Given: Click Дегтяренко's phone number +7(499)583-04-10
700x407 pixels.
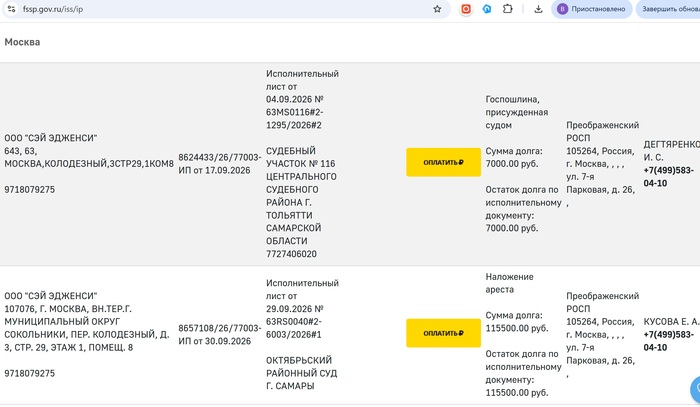Looking at the screenshot, I should coord(668,177).
